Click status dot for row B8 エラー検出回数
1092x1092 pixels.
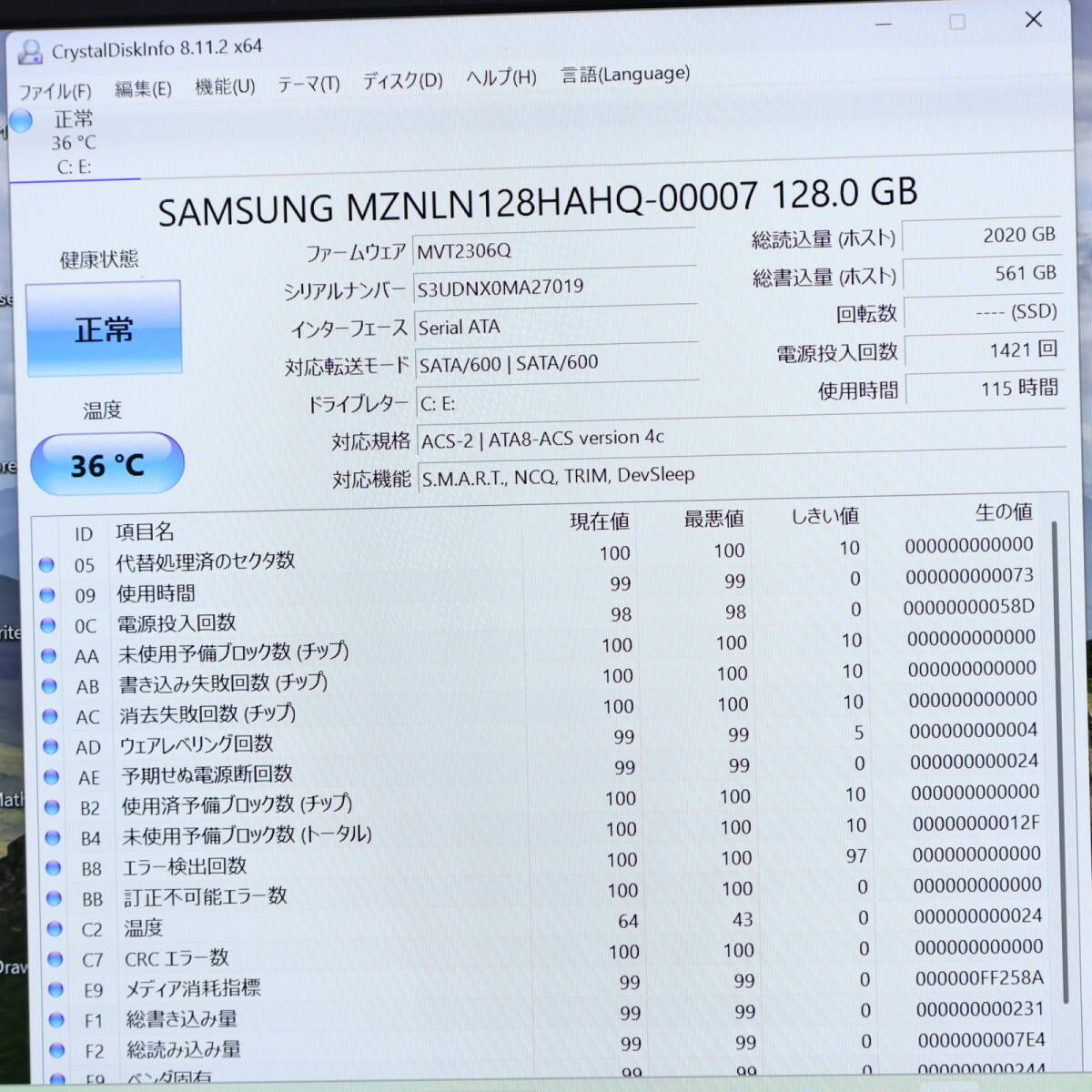tap(54, 868)
